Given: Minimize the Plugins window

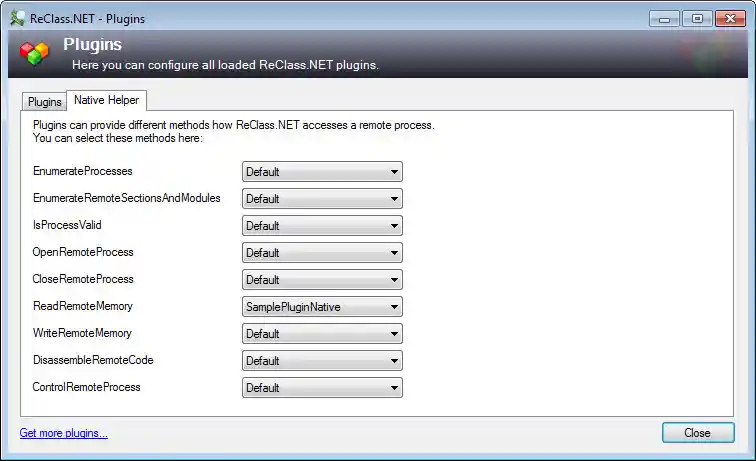Looking at the screenshot, I should tap(664, 19).
